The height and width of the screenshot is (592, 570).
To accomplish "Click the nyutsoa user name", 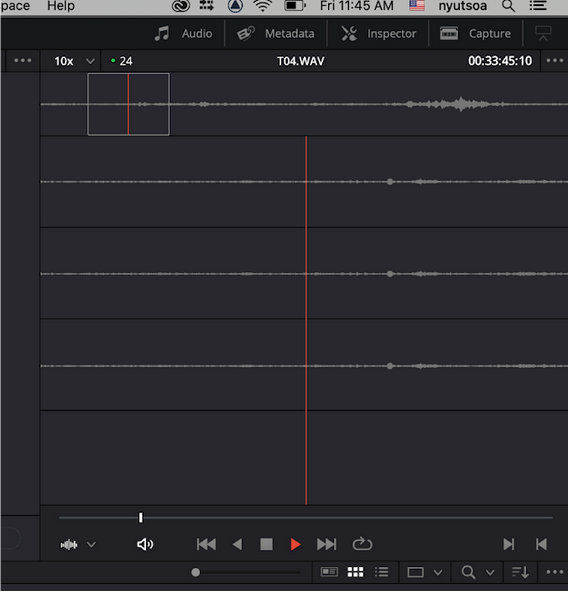I will [462, 6].
